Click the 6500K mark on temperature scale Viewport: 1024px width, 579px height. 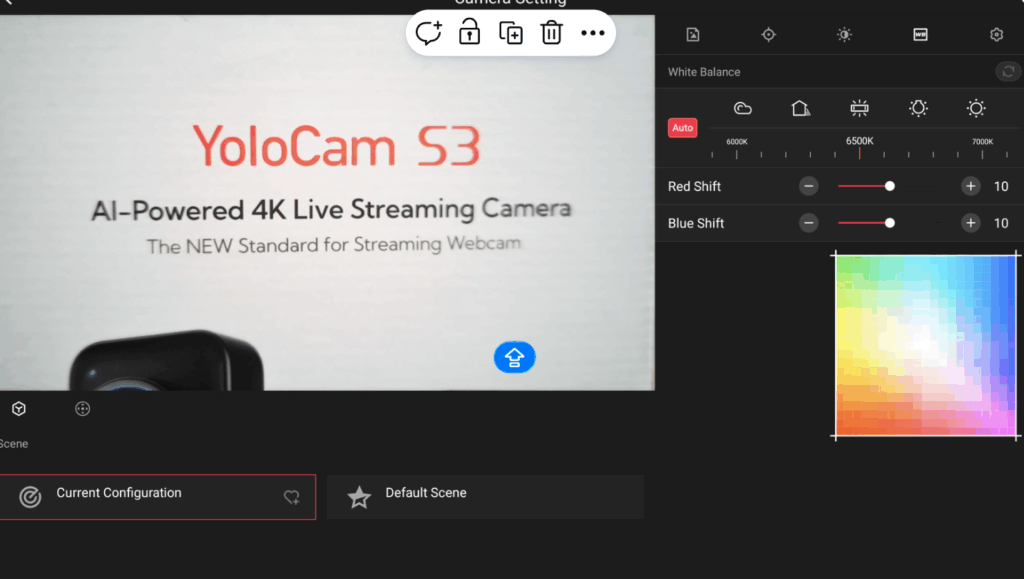[859, 141]
